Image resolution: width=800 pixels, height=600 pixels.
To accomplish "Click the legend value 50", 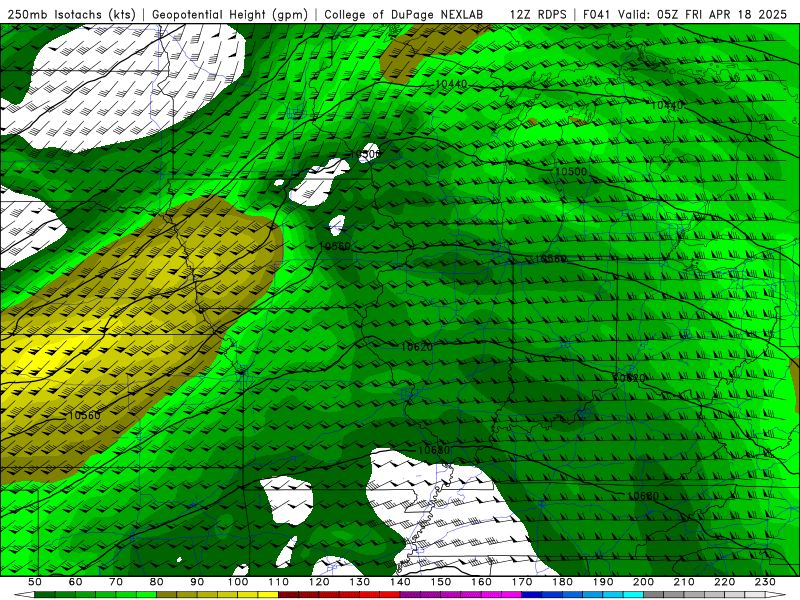I will point(34,582).
